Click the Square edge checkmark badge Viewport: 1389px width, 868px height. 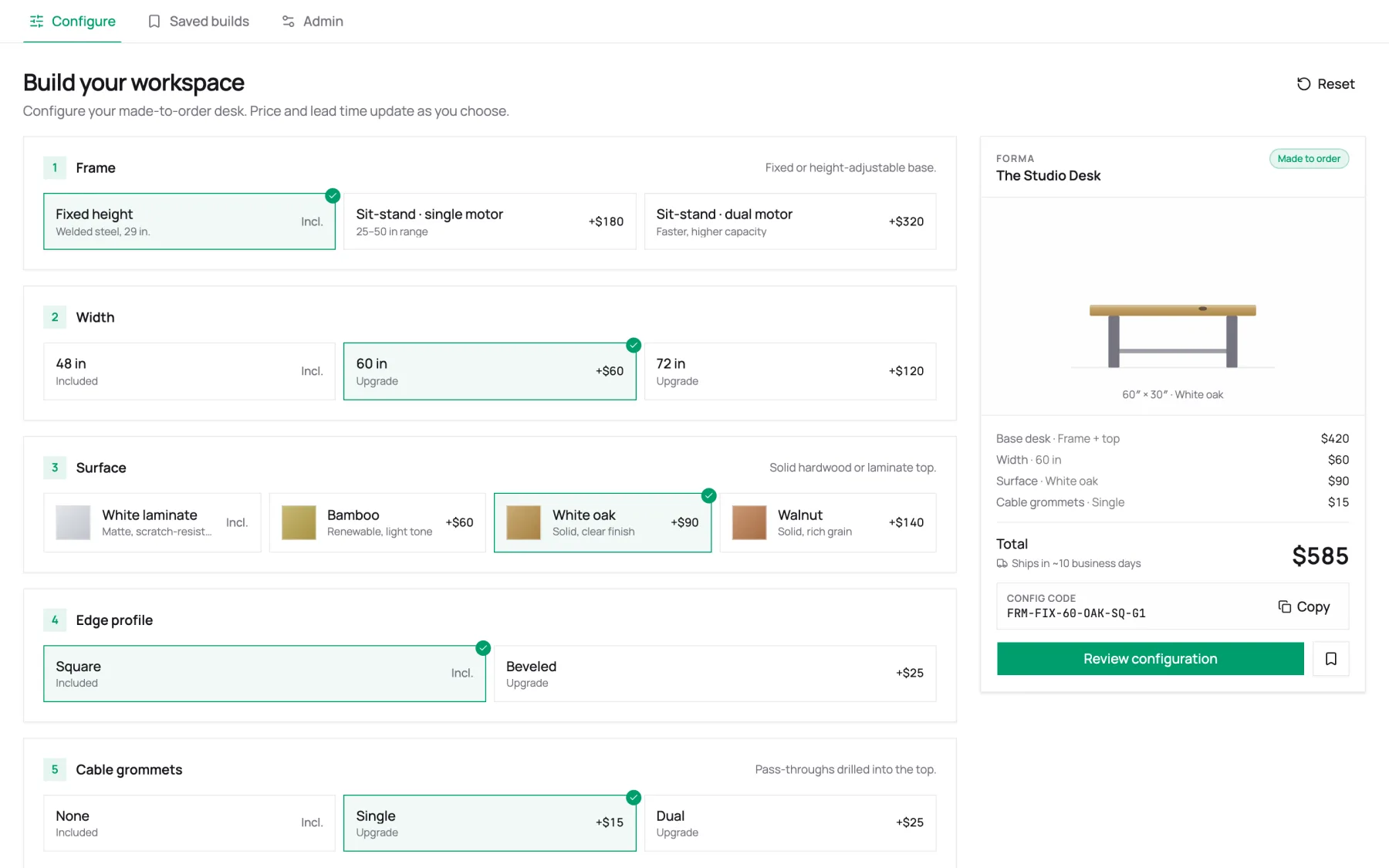[483, 648]
